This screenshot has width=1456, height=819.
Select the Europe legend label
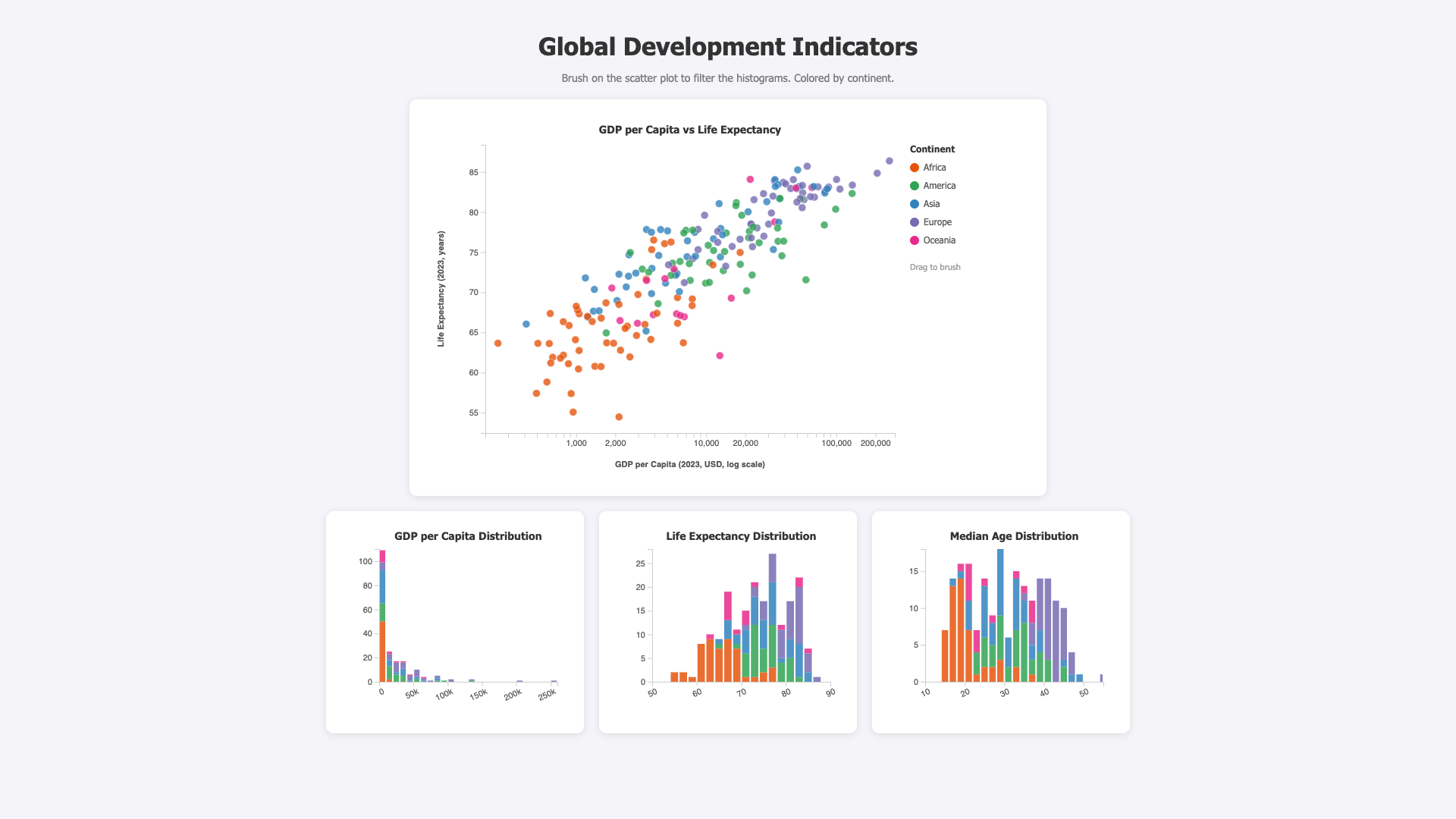click(937, 222)
